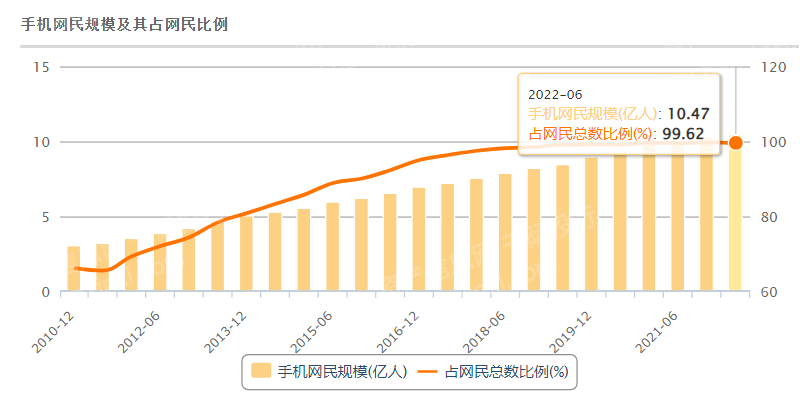Click the 手机网民规模(亿人) legend text
The width and height of the screenshot is (800, 396).
tap(342, 372)
